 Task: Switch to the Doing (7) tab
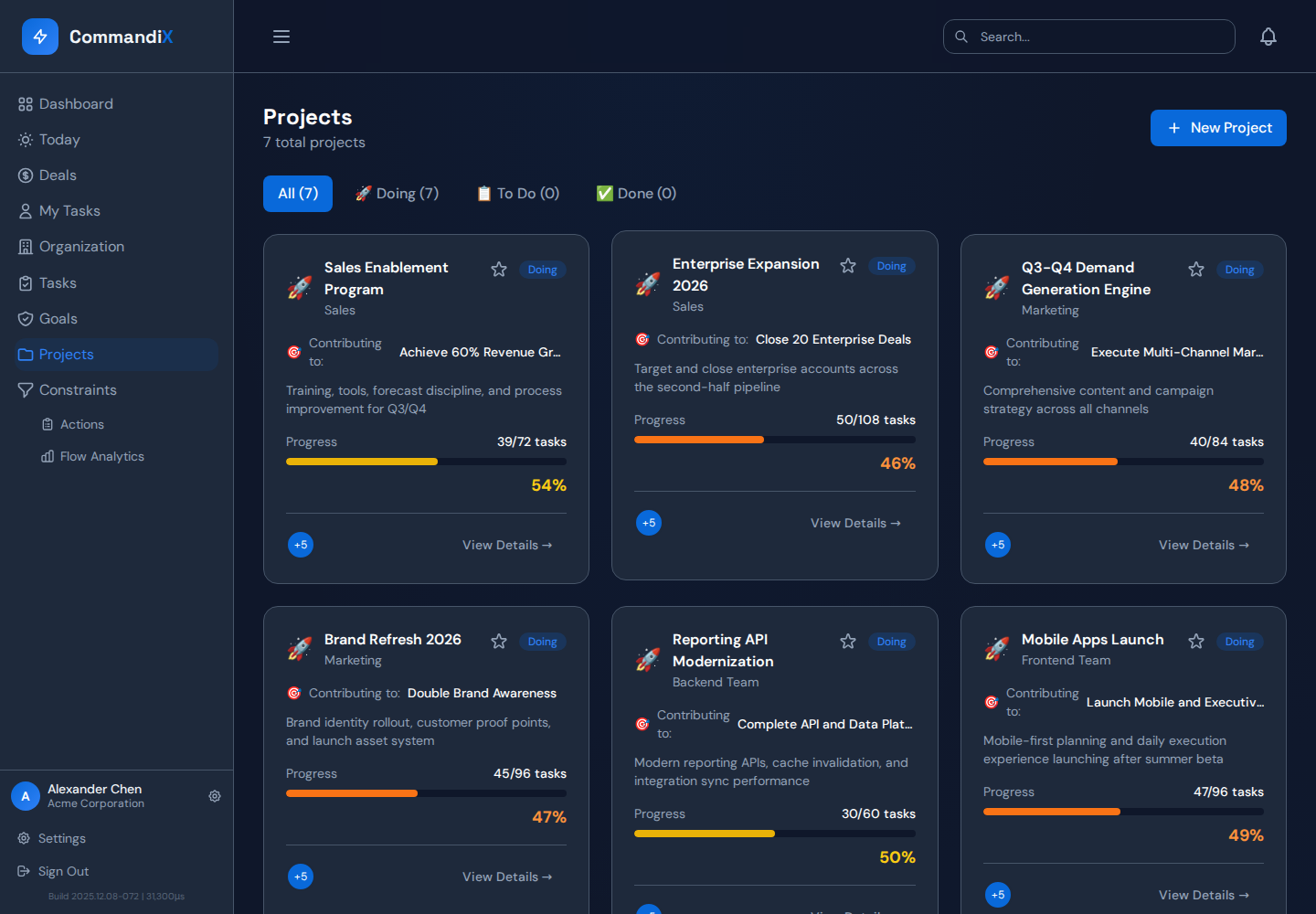397,194
